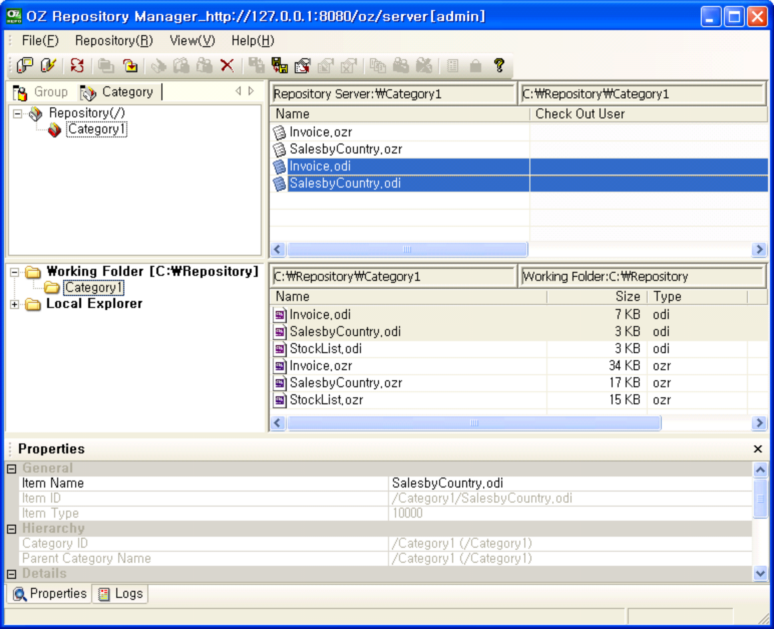
Task: Click the Repository(/) root node icon
Action: point(36,113)
